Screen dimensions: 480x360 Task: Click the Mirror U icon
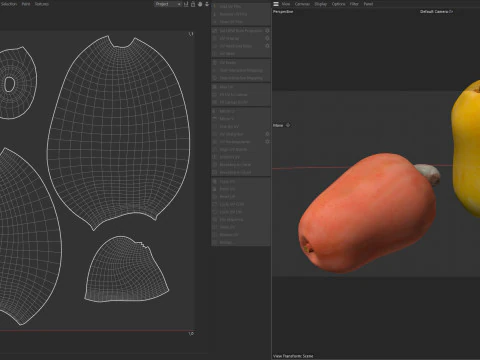pyautogui.click(x=215, y=111)
